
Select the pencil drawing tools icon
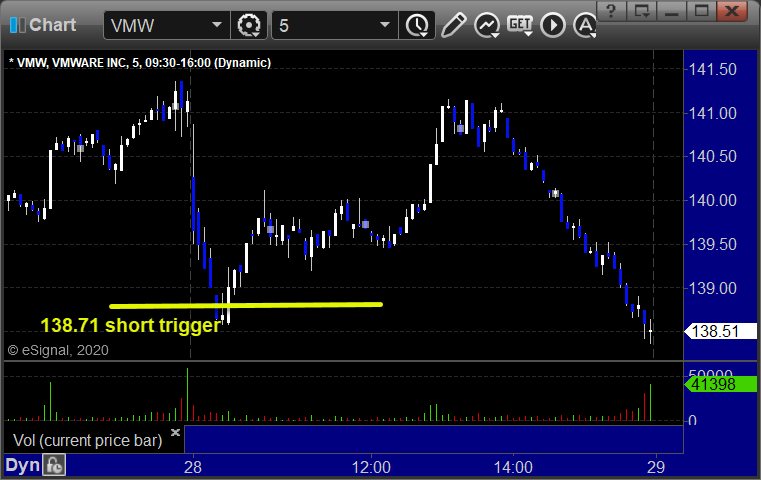coord(454,25)
